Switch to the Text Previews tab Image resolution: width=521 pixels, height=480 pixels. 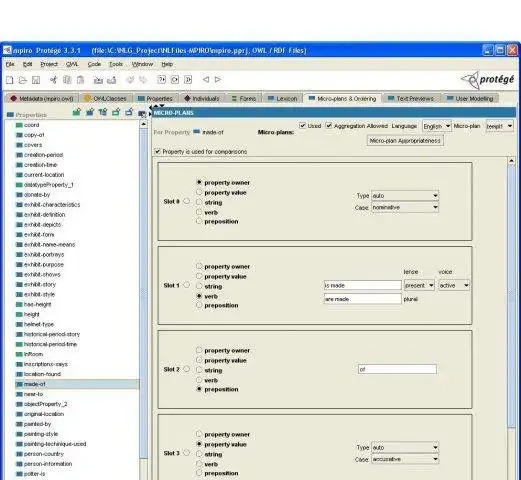coord(411,99)
